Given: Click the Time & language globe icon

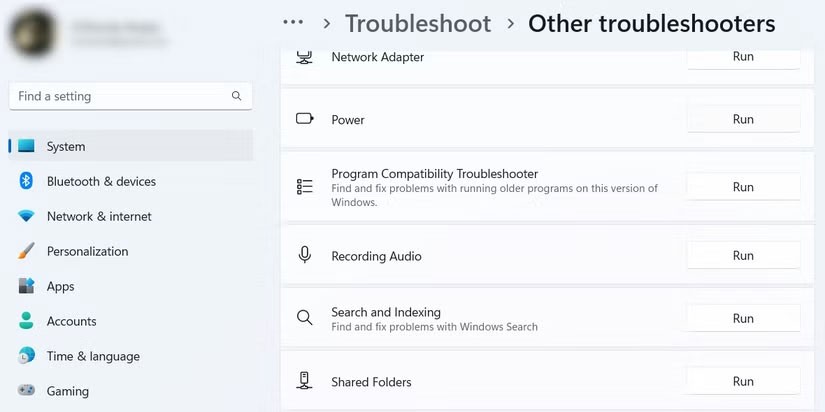Looking at the screenshot, I should pos(26,356).
